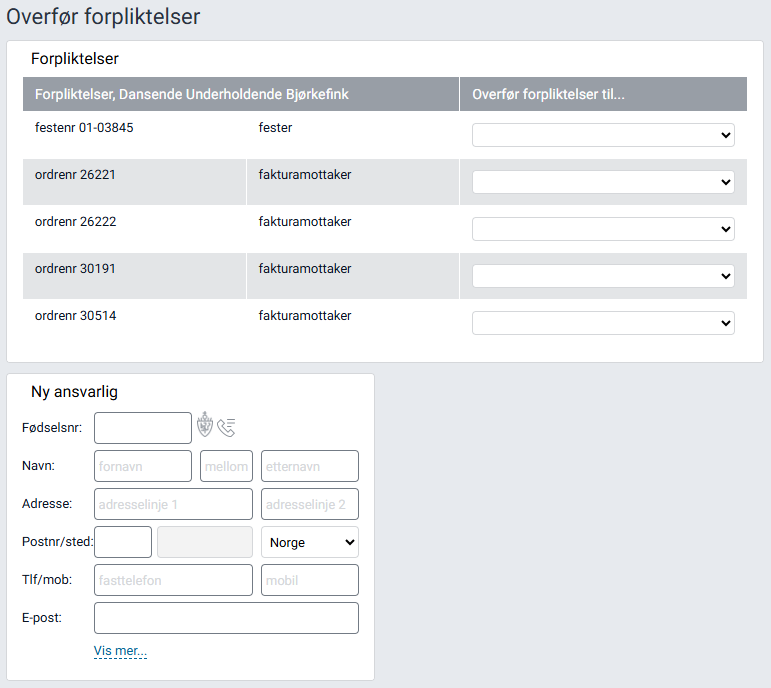The width and height of the screenshot is (771, 688).
Task: Click the national registry crest lookup icon
Action: (x=205, y=426)
